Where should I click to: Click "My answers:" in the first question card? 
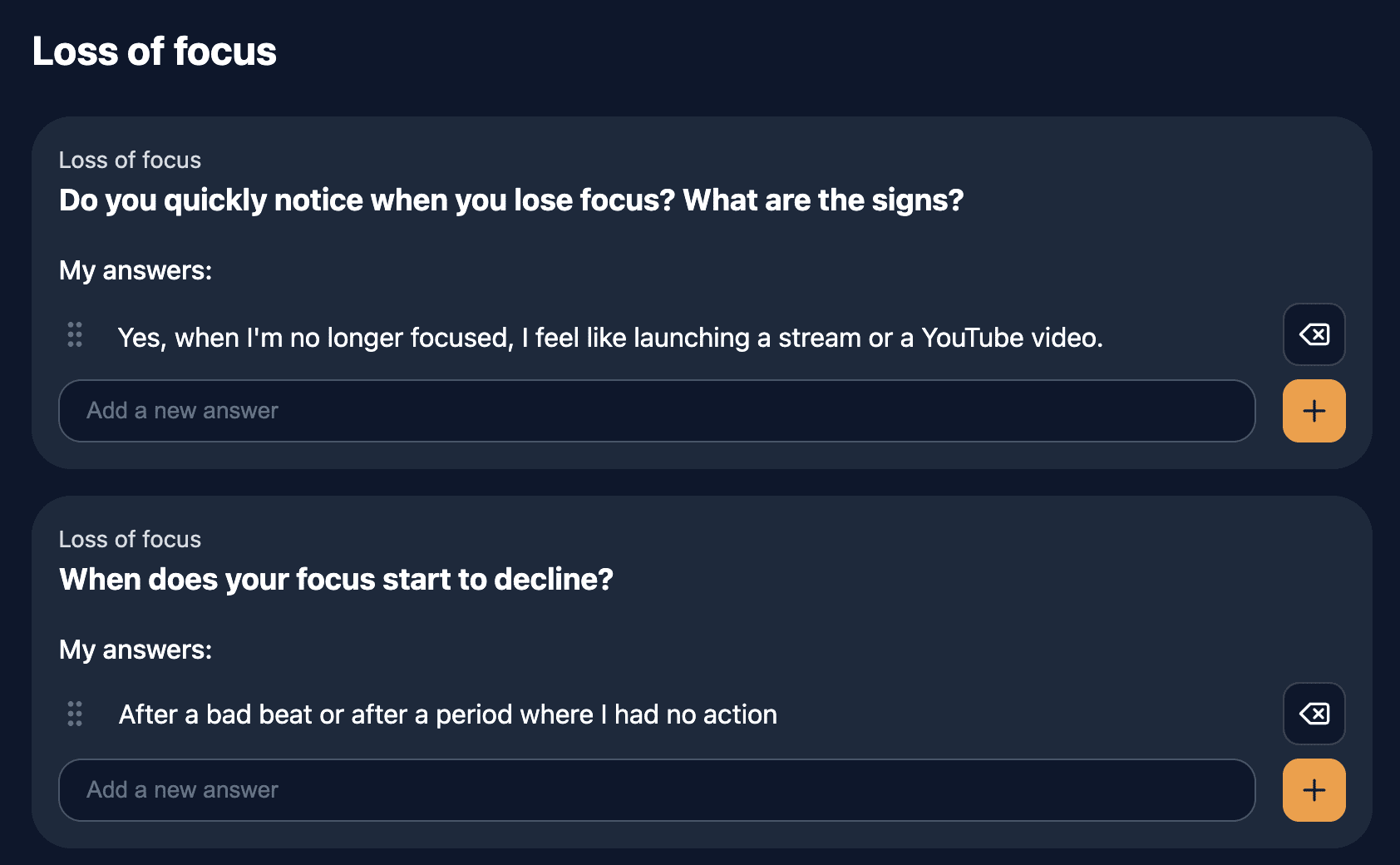click(x=136, y=270)
